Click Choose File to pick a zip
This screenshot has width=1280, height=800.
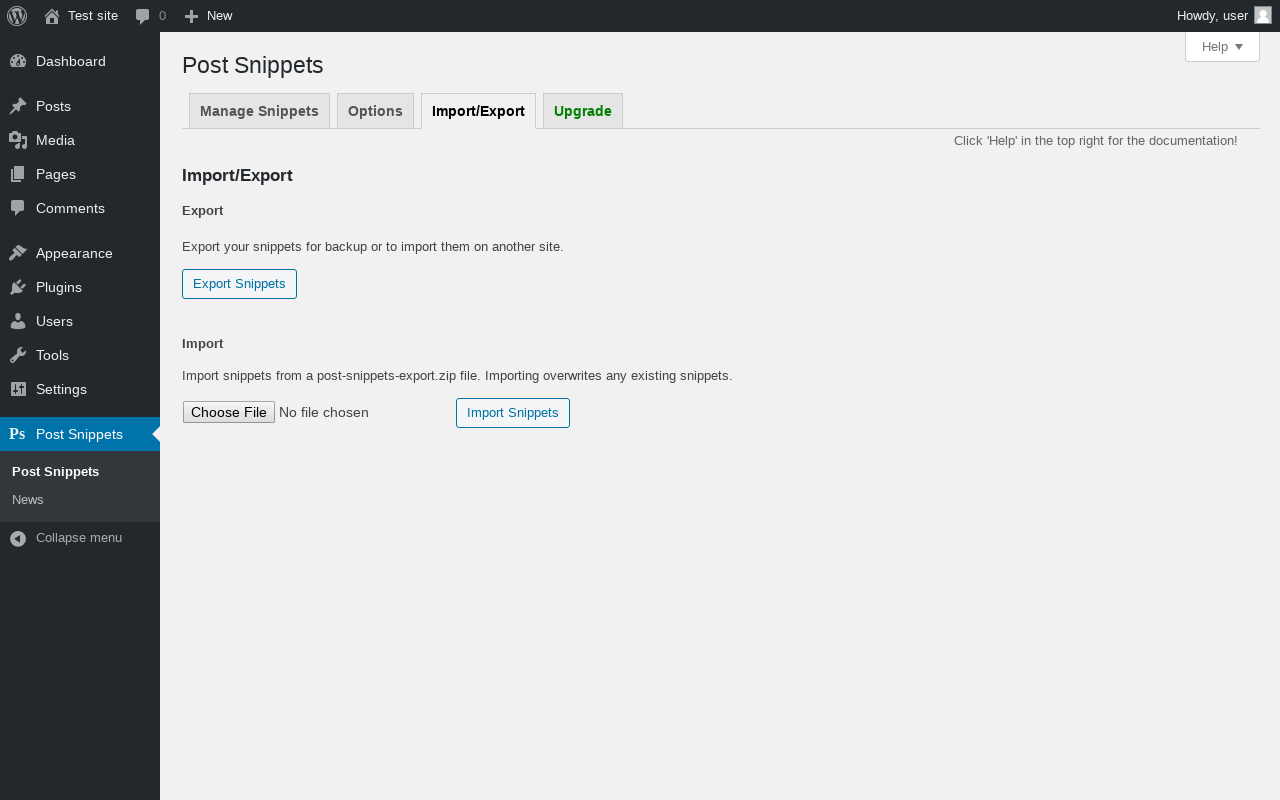[229, 412]
